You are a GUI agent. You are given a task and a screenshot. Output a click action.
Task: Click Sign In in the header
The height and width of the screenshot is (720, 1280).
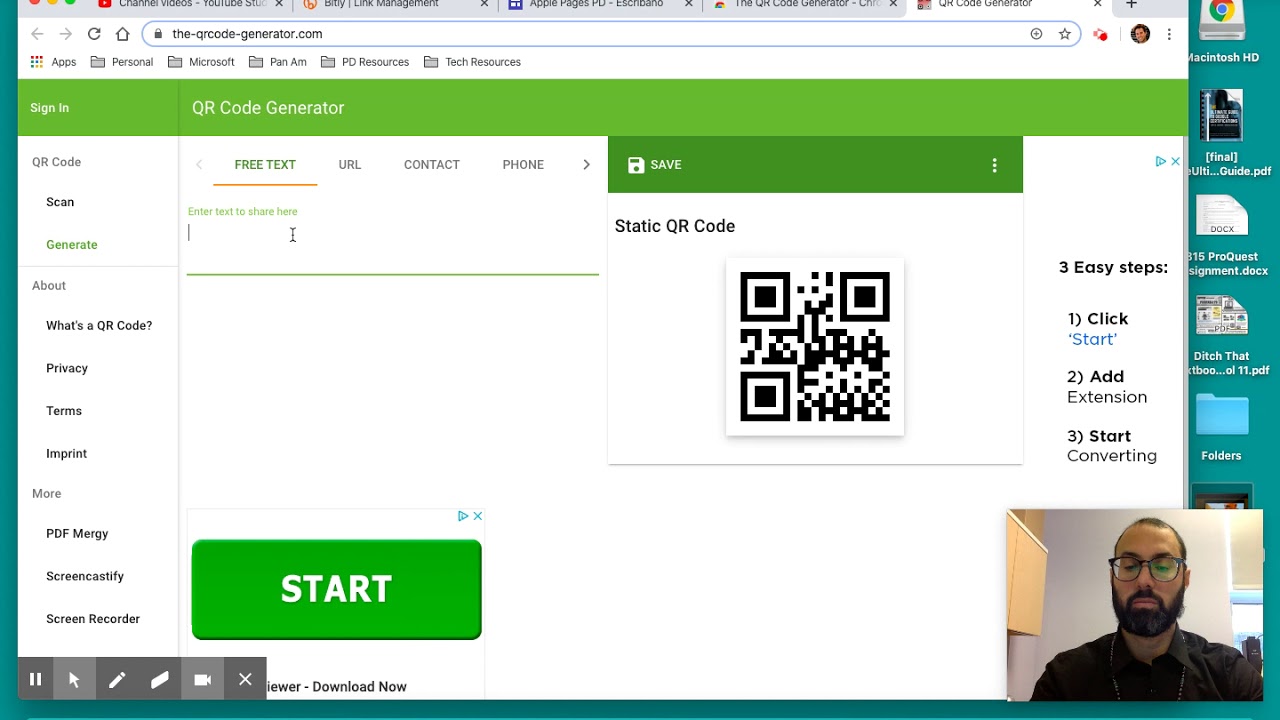click(x=49, y=108)
